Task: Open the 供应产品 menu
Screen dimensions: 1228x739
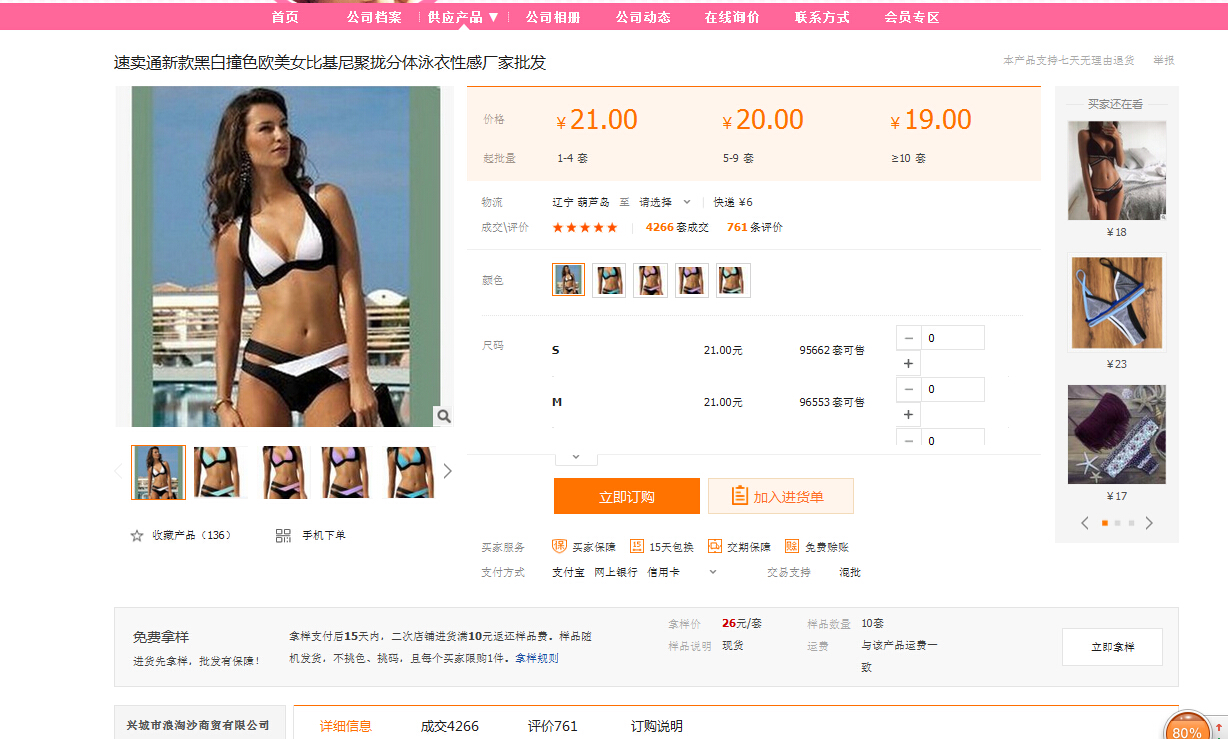Action: pos(463,17)
